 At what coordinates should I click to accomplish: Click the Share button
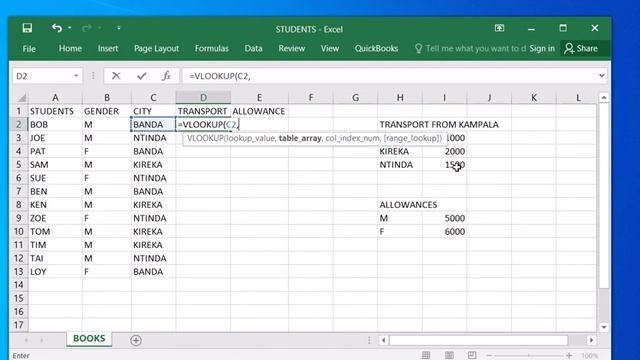click(581, 49)
